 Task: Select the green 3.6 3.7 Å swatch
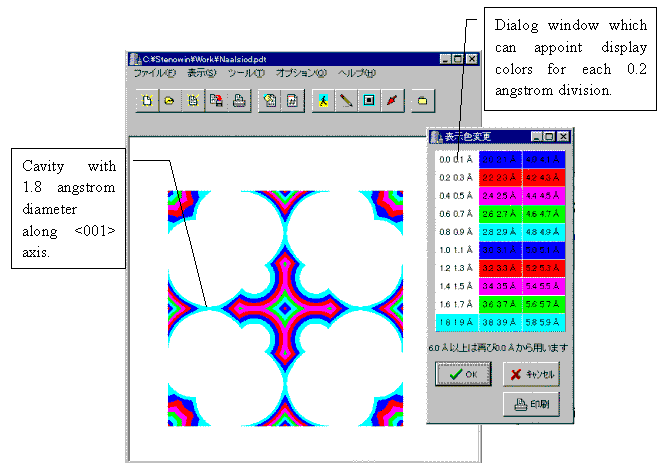tap(500, 304)
